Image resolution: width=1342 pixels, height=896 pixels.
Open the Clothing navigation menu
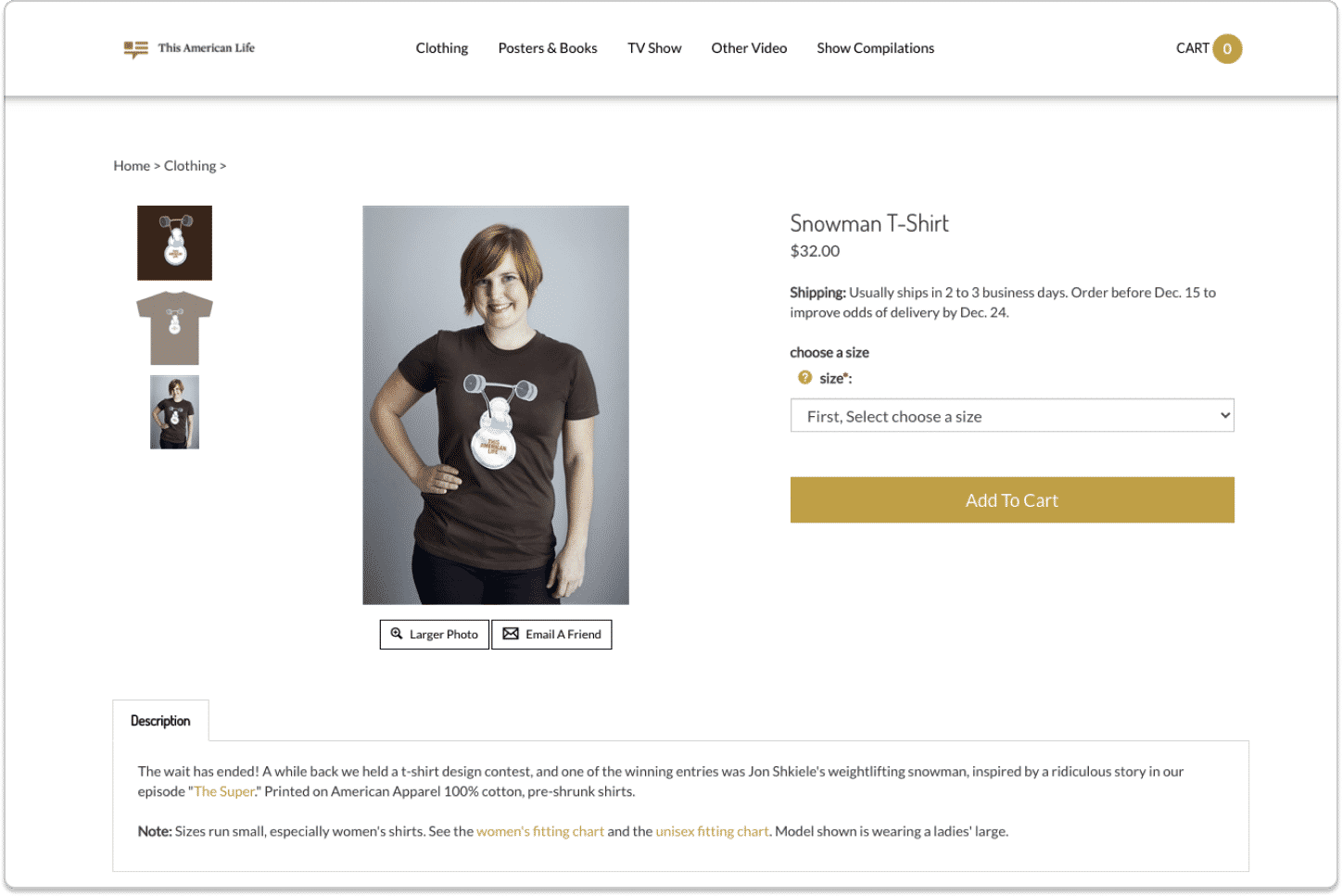pyautogui.click(x=442, y=48)
